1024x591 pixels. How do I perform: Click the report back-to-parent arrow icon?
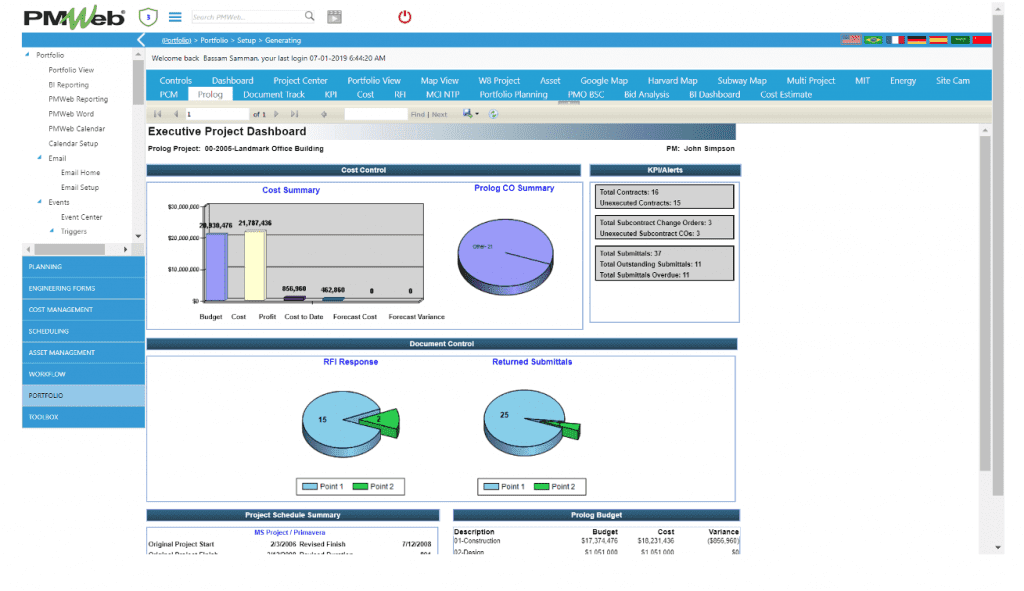(x=324, y=114)
